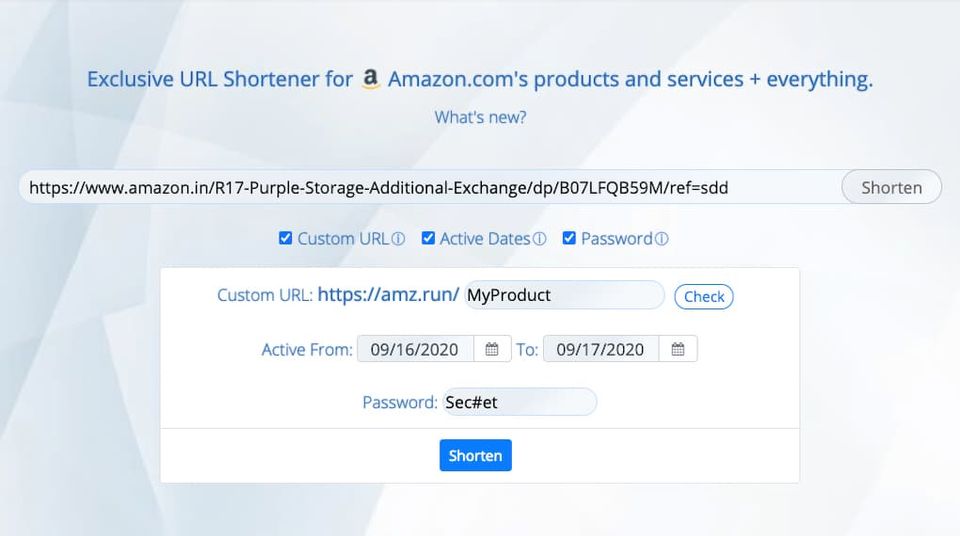Click the info icon beside Custom URL checkbox
Screen dimensions: 960x536
(x=398, y=239)
